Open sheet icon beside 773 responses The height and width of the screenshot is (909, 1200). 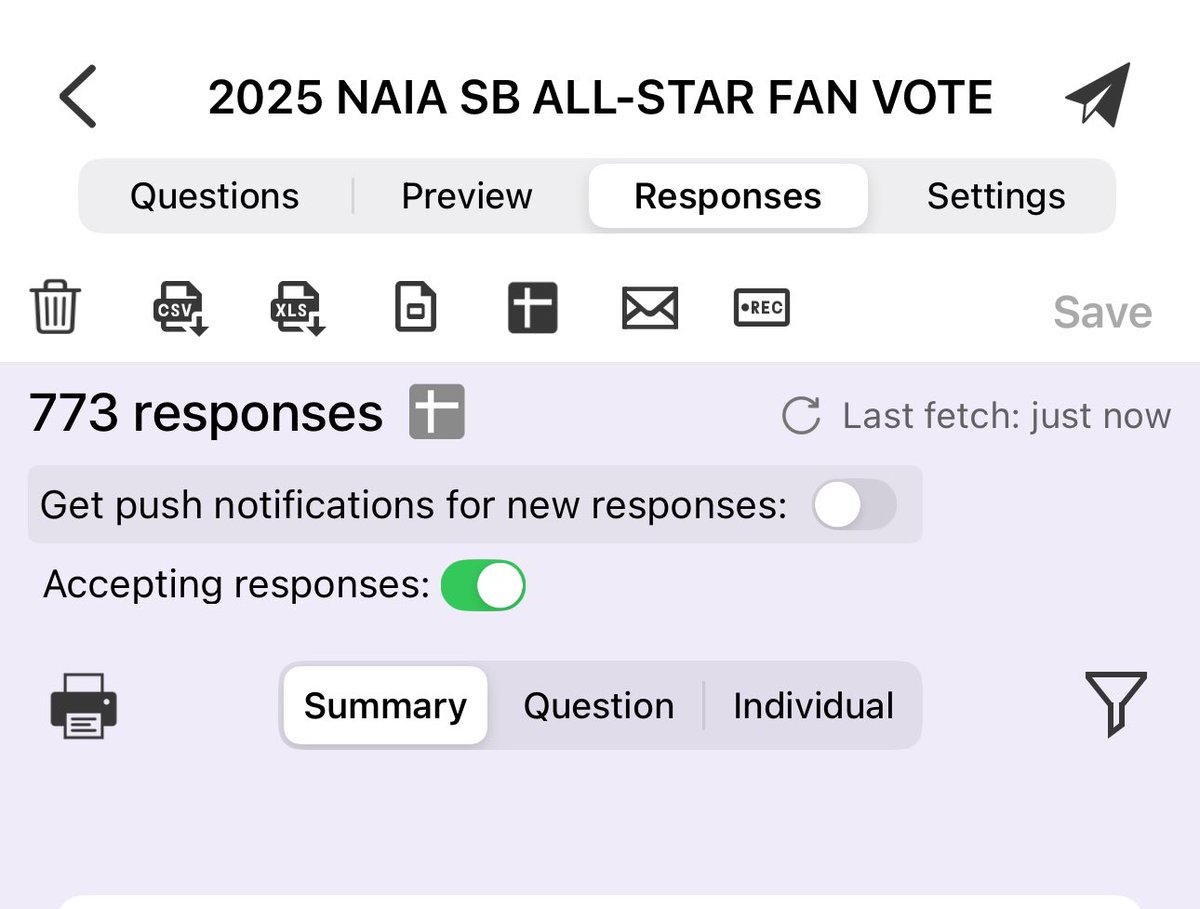437,412
